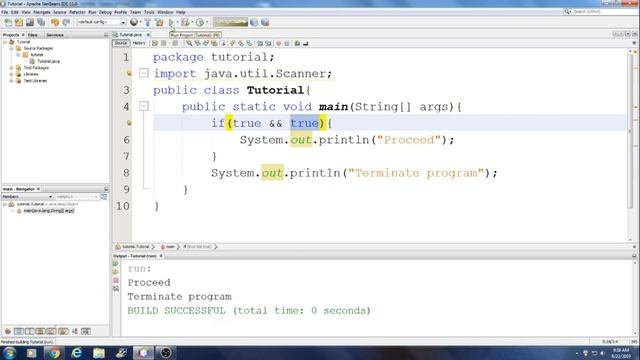The width and height of the screenshot is (640, 360).
Task: Open the Refactor menu
Action: pos(77,12)
